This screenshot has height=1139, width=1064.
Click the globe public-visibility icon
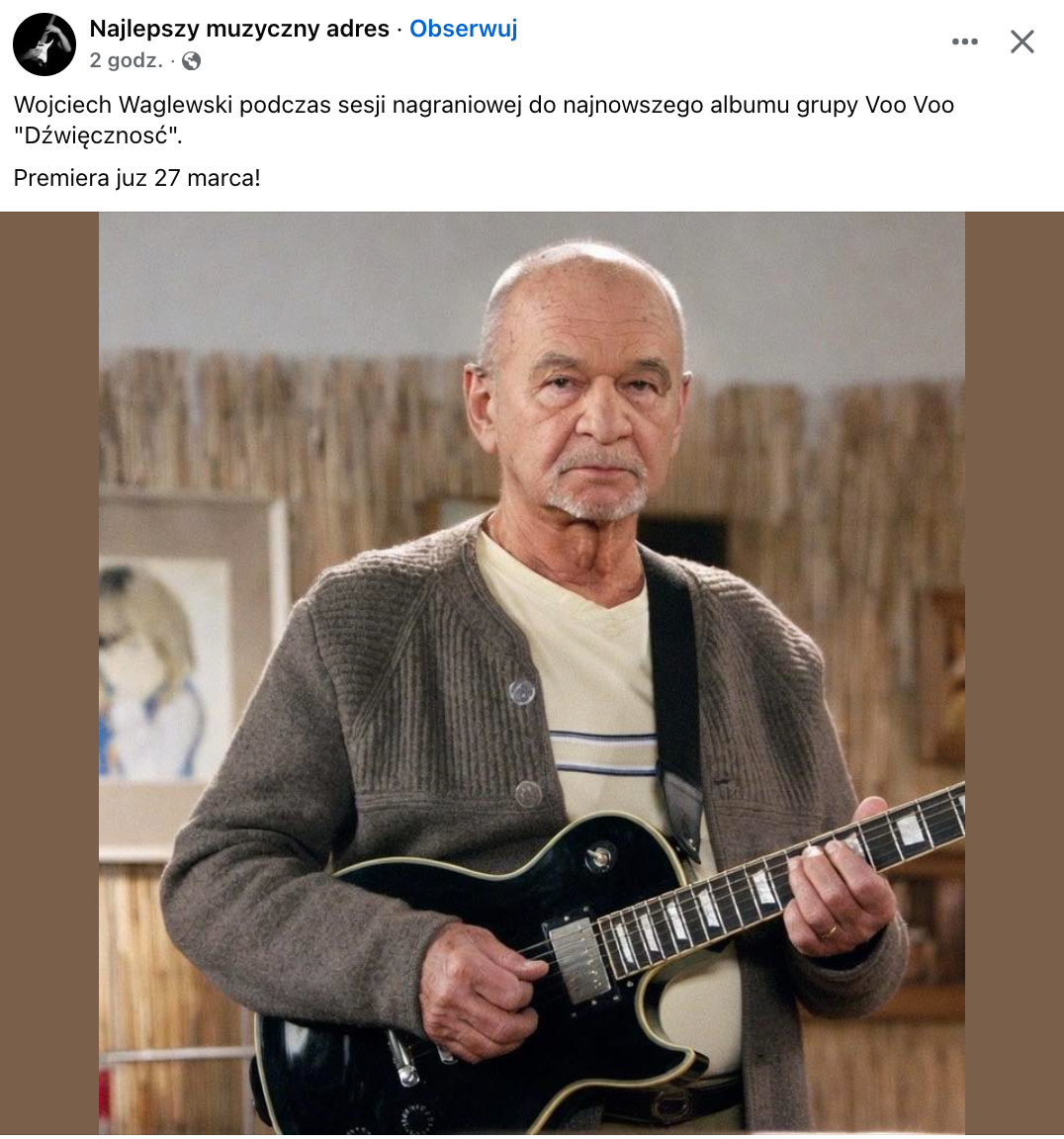pos(191,61)
